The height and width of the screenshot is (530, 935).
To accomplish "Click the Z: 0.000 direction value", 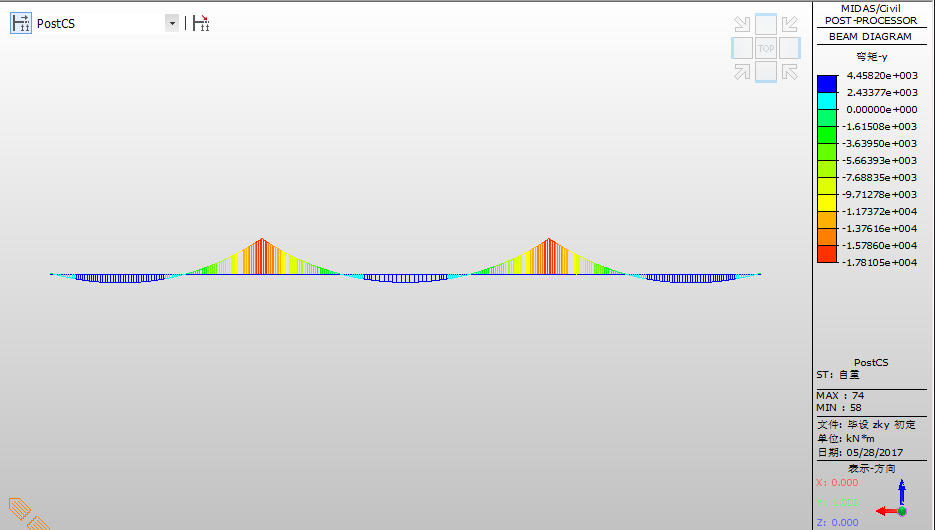I will point(837,522).
